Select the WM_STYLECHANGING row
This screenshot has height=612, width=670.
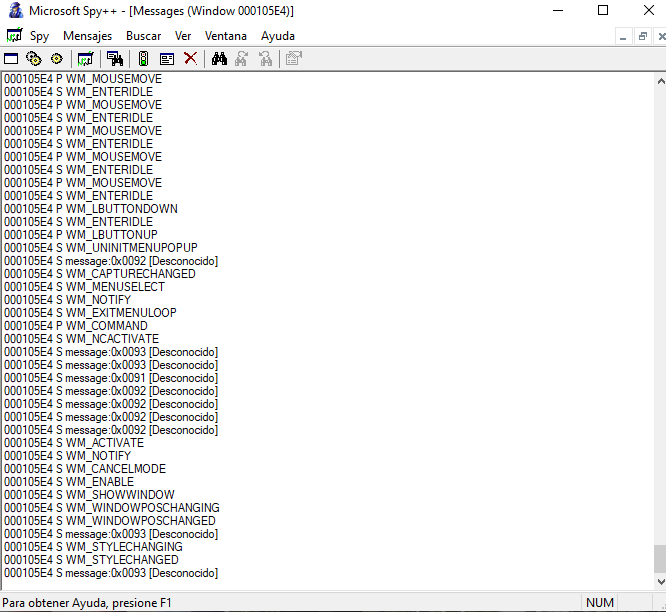pyautogui.click(x=93, y=547)
